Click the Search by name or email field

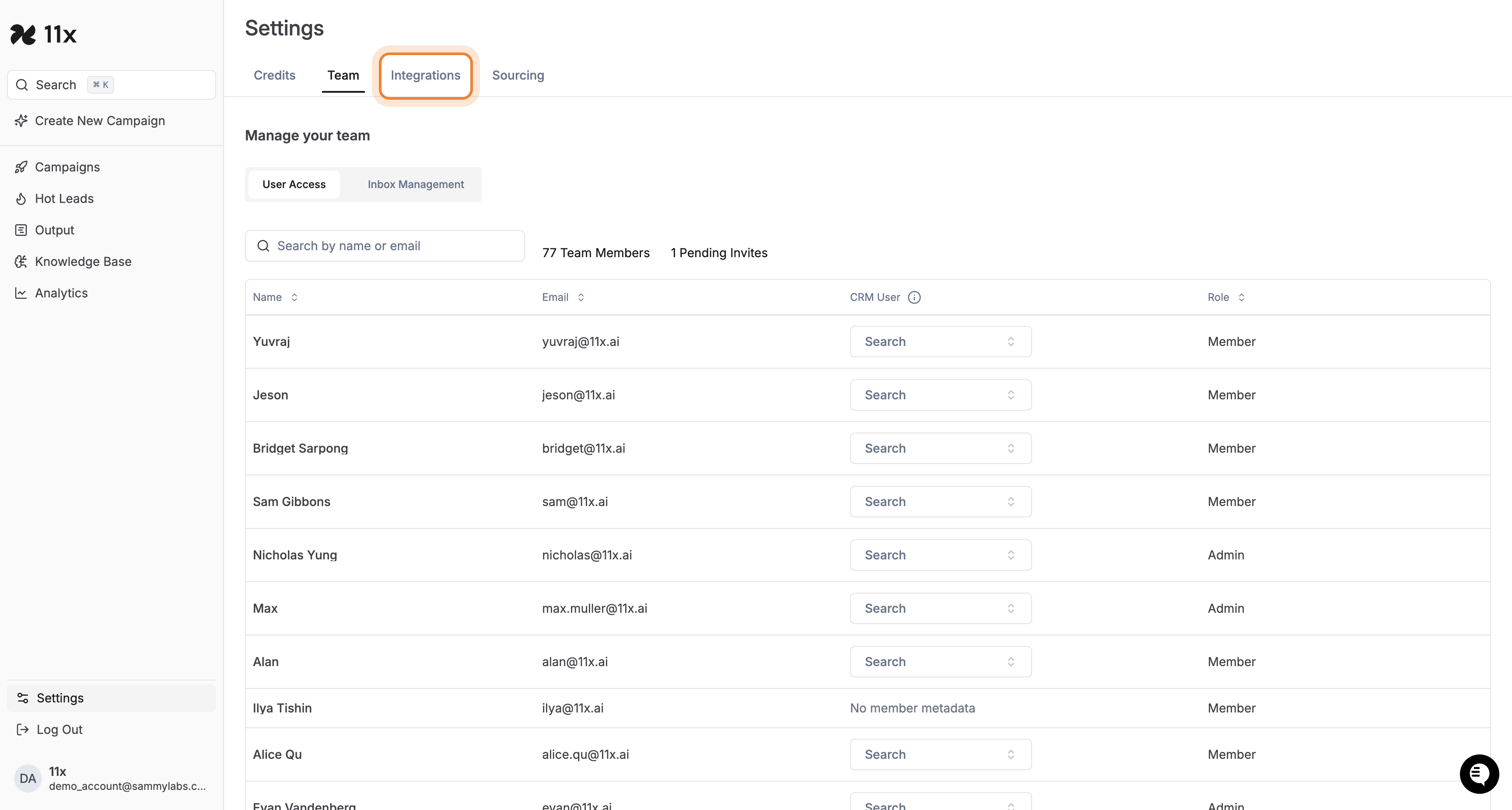pyautogui.click(x=385, y=246)
